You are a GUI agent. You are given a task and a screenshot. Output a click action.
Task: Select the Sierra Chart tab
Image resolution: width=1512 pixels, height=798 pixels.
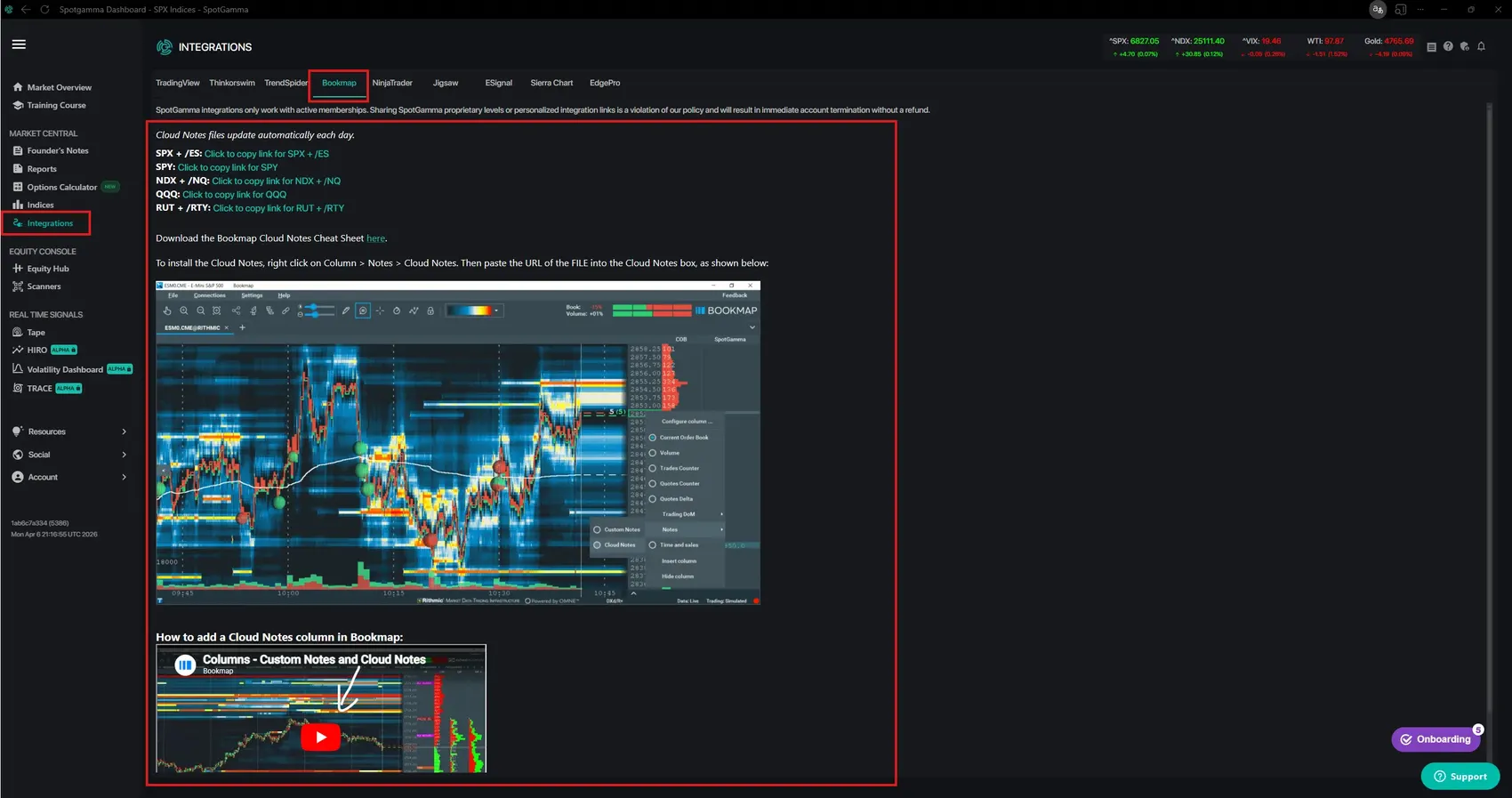point(551,83)
